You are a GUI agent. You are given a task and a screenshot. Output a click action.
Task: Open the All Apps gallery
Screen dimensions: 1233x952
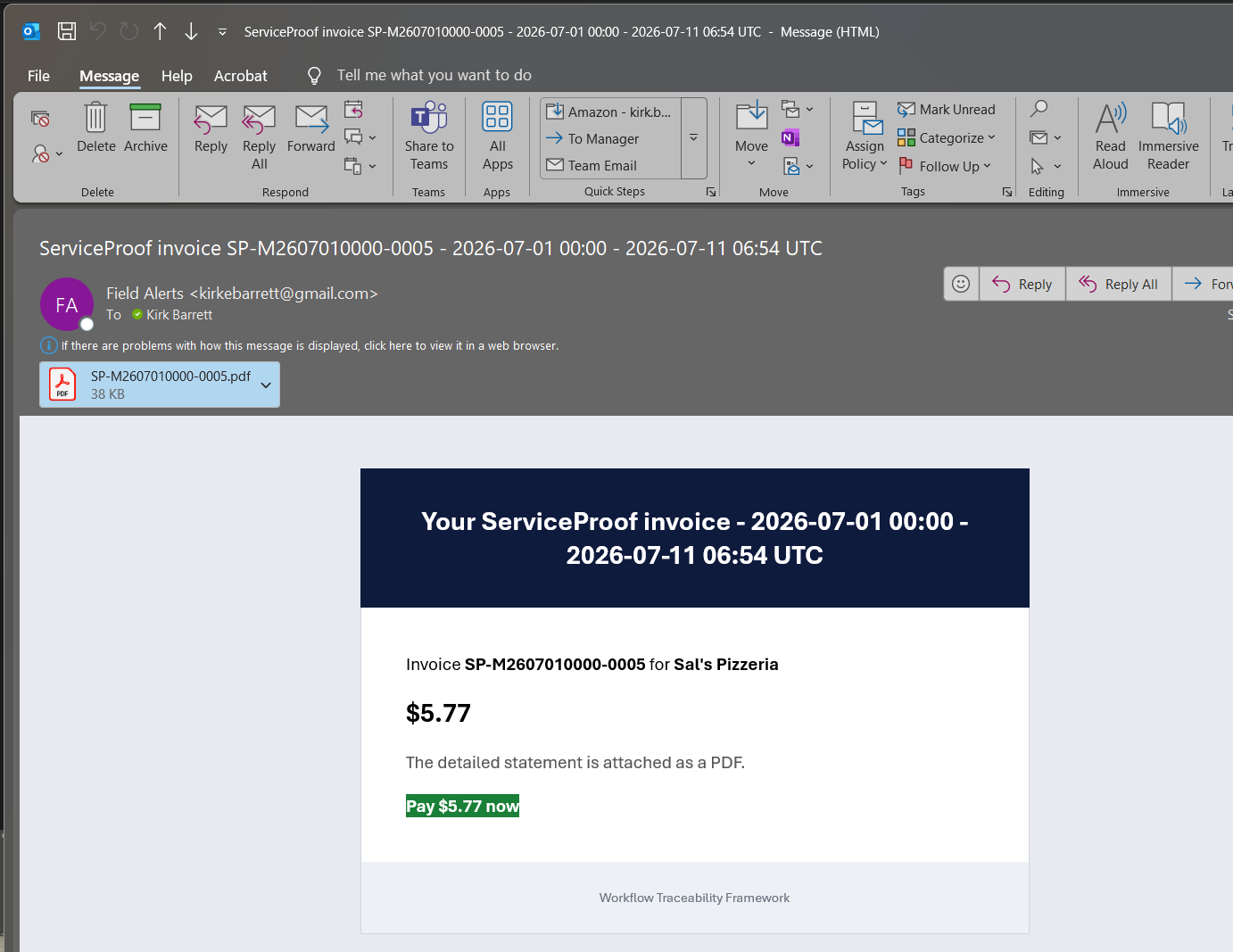[x=497, y=137]
